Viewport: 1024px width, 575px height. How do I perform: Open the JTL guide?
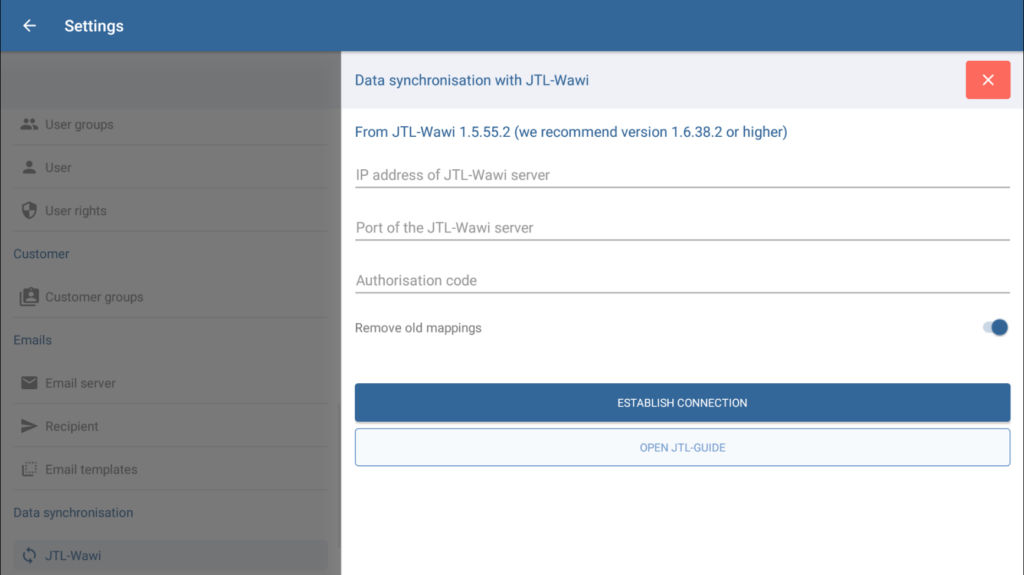point(682,447)
